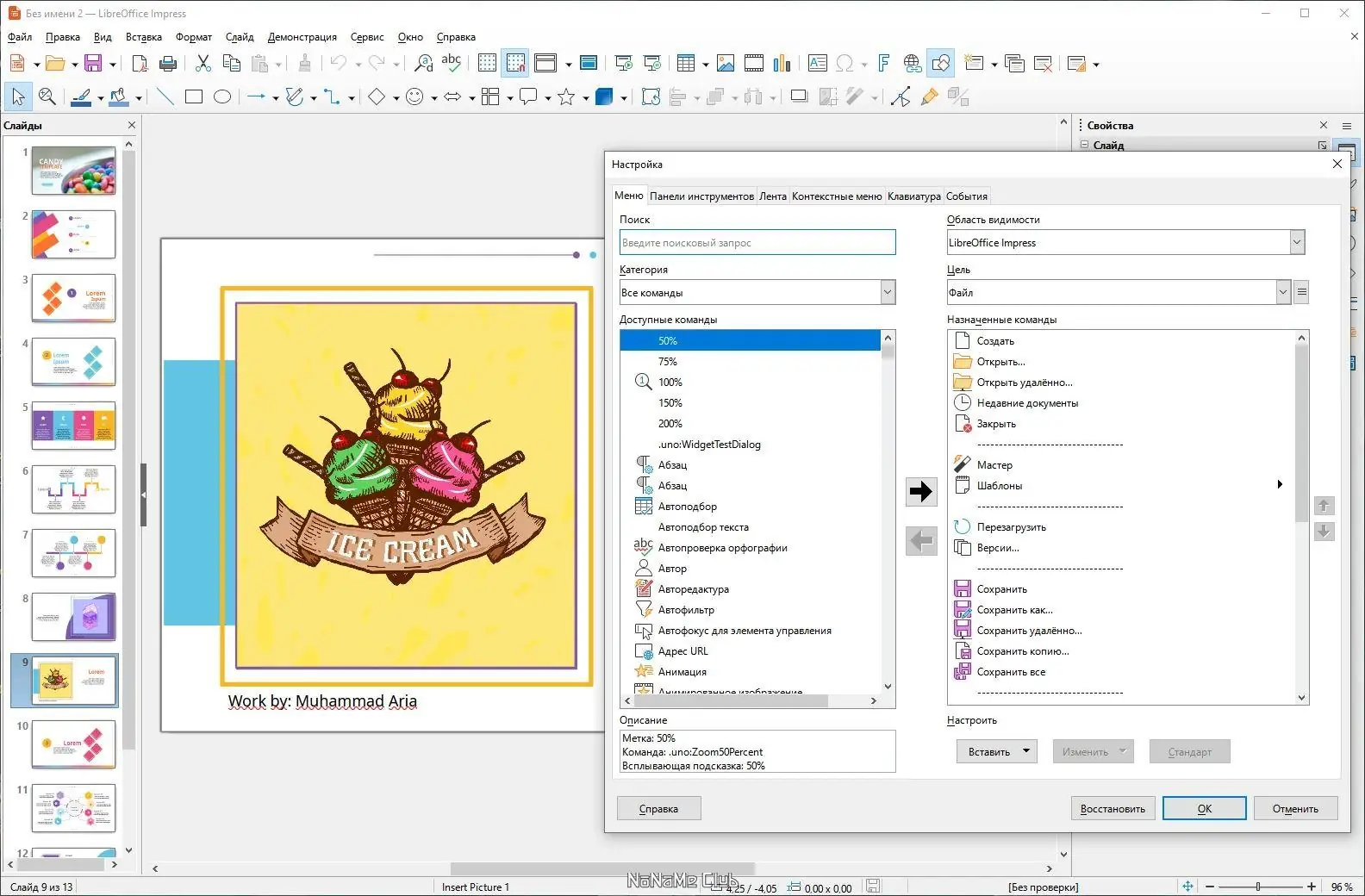Click the zoom slider in status bar
The image size is (1365, 896).
(x=1259, y=887)
